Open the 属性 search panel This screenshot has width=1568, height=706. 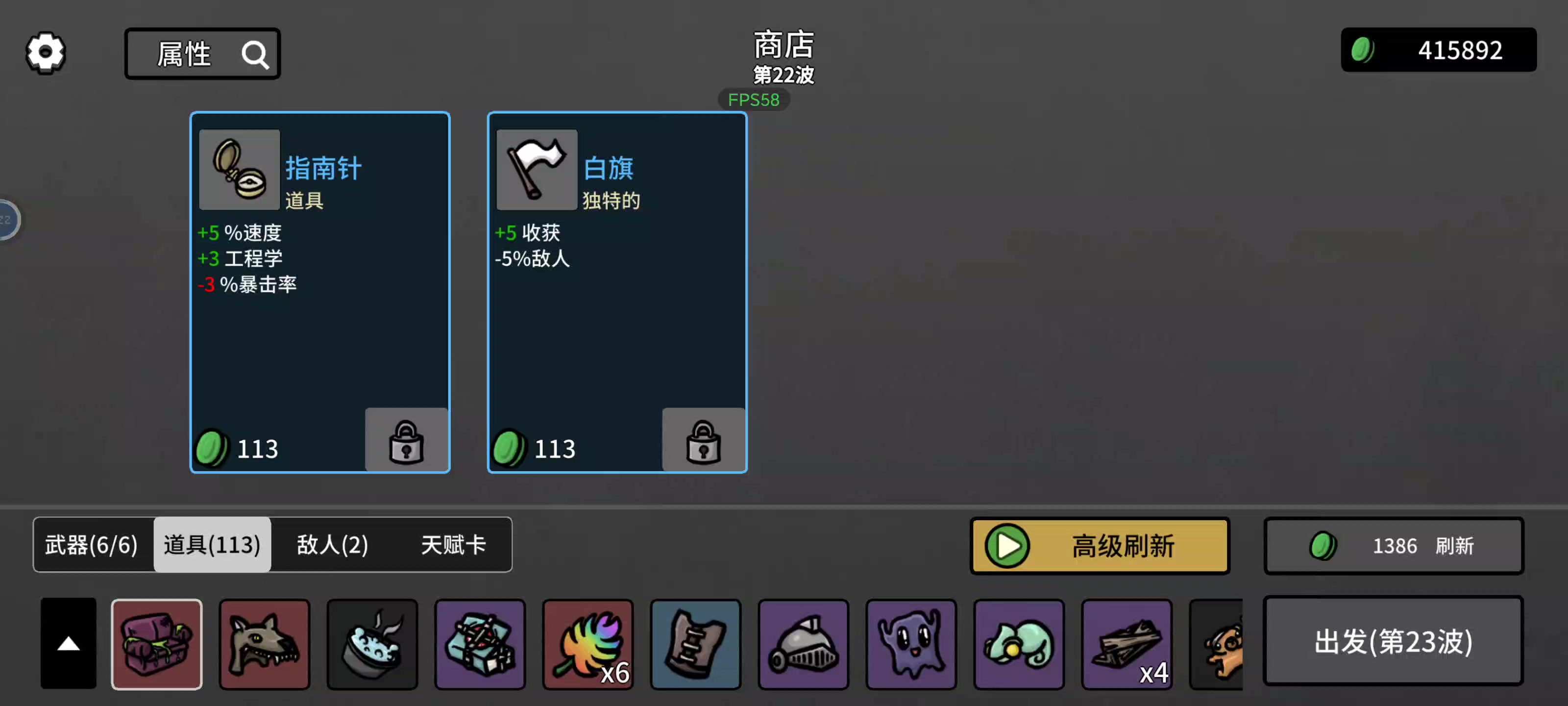point(202,53)
